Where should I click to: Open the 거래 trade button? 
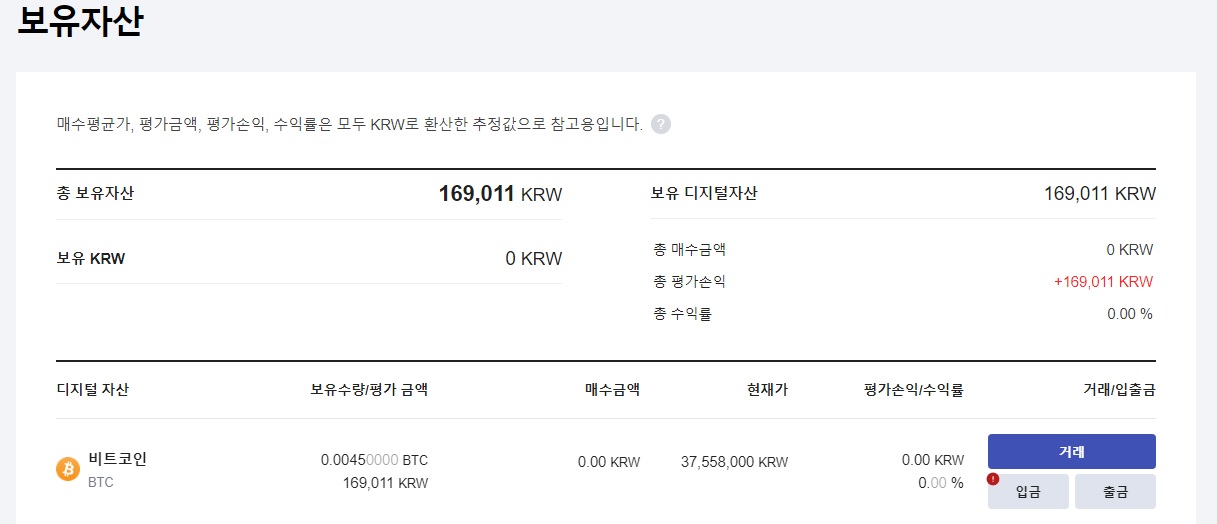(x=1072, y=452)
